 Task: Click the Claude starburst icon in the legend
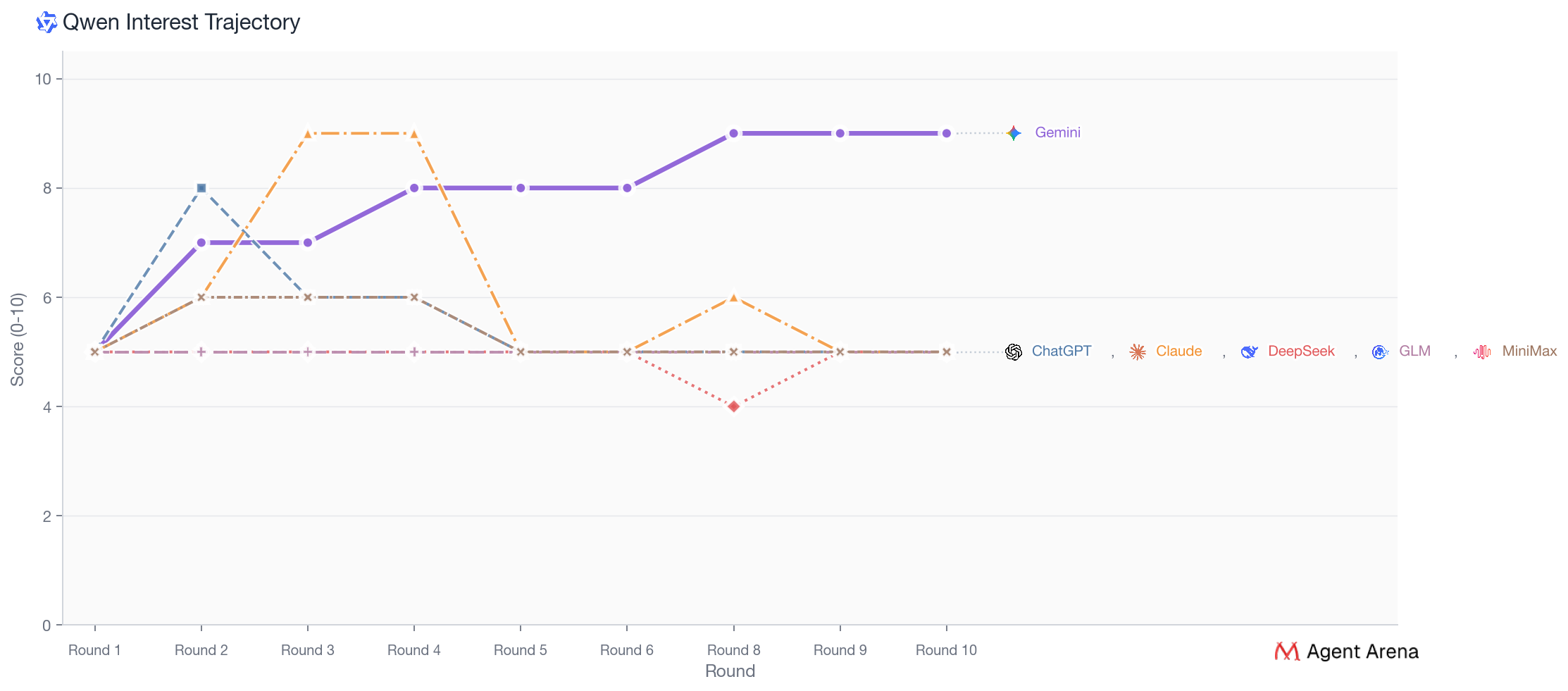[x=1138, y=352]
